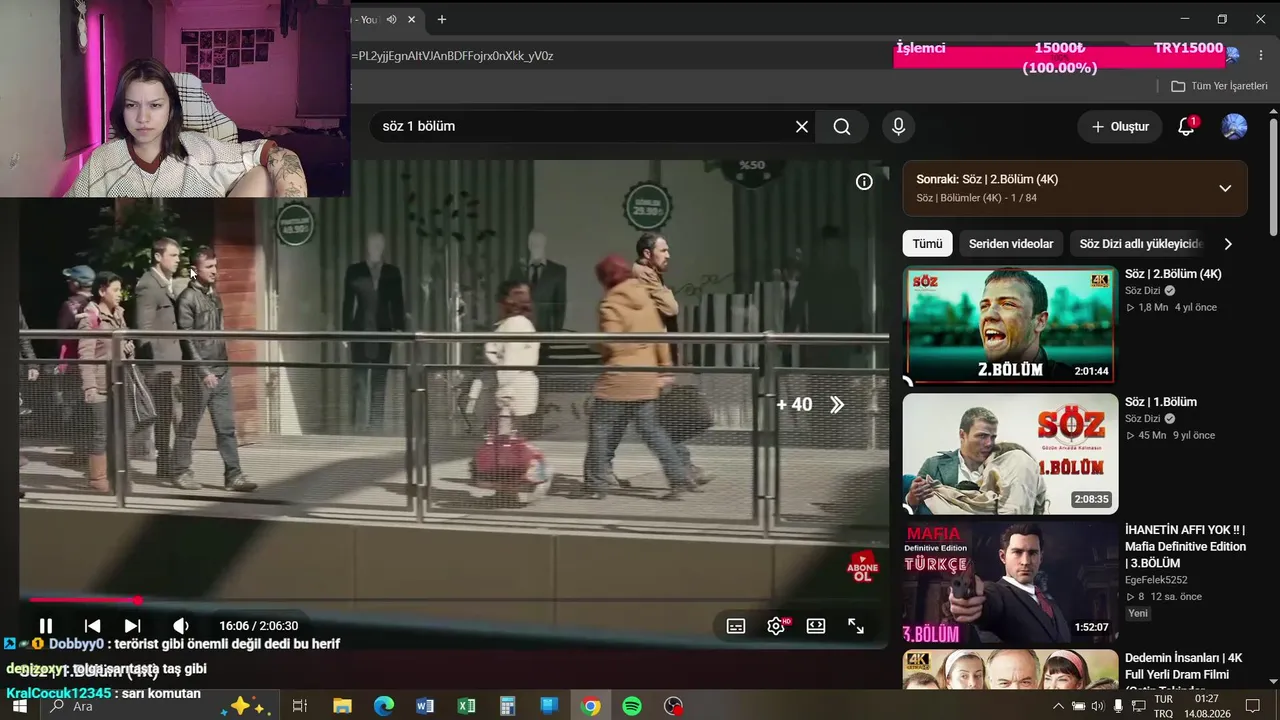This screenshot has width=1280, height=720.
Task: Click the video info card icon
Action: tap(864, 181)
